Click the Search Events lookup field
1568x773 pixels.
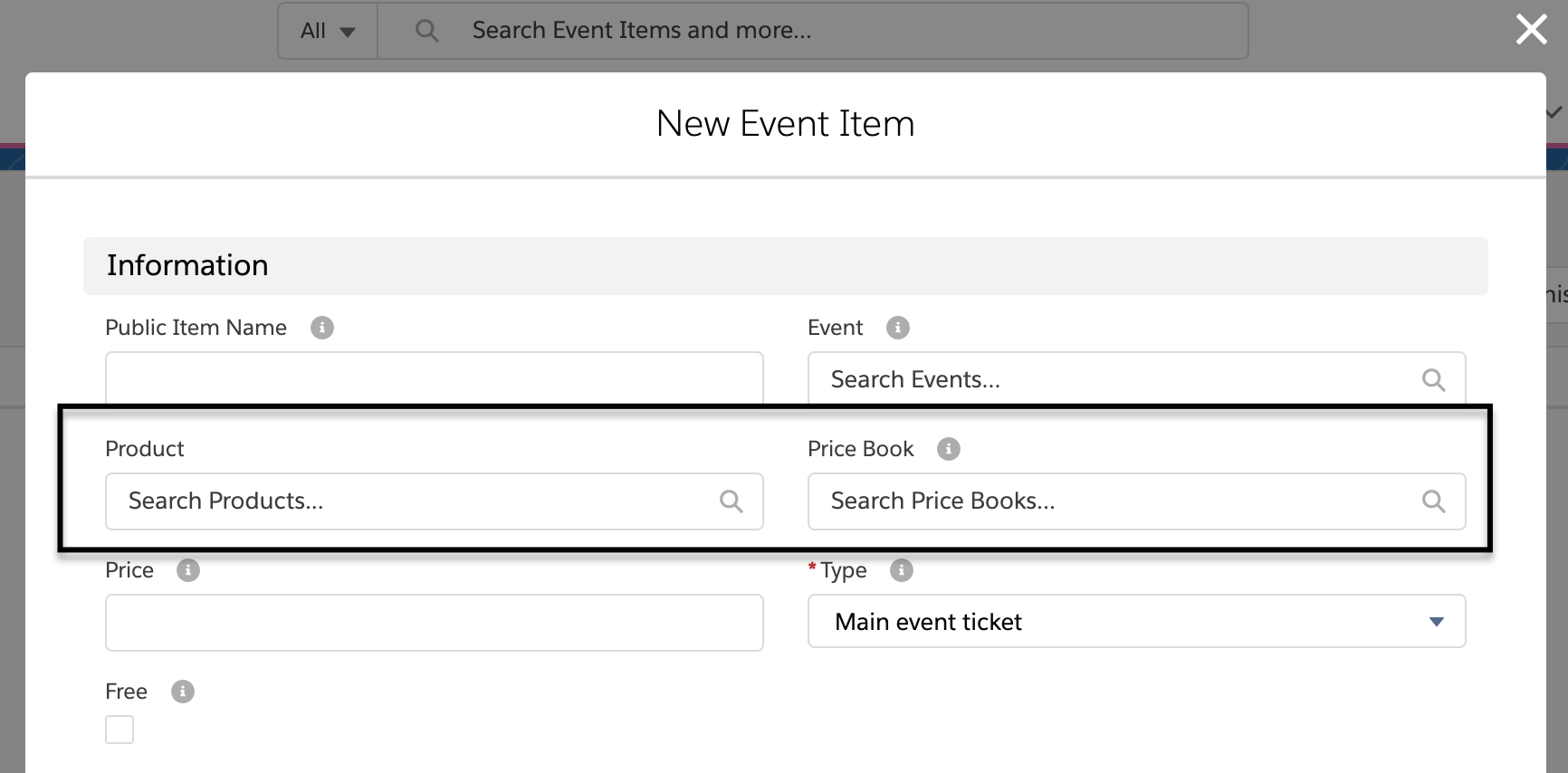click(1136, 378)
